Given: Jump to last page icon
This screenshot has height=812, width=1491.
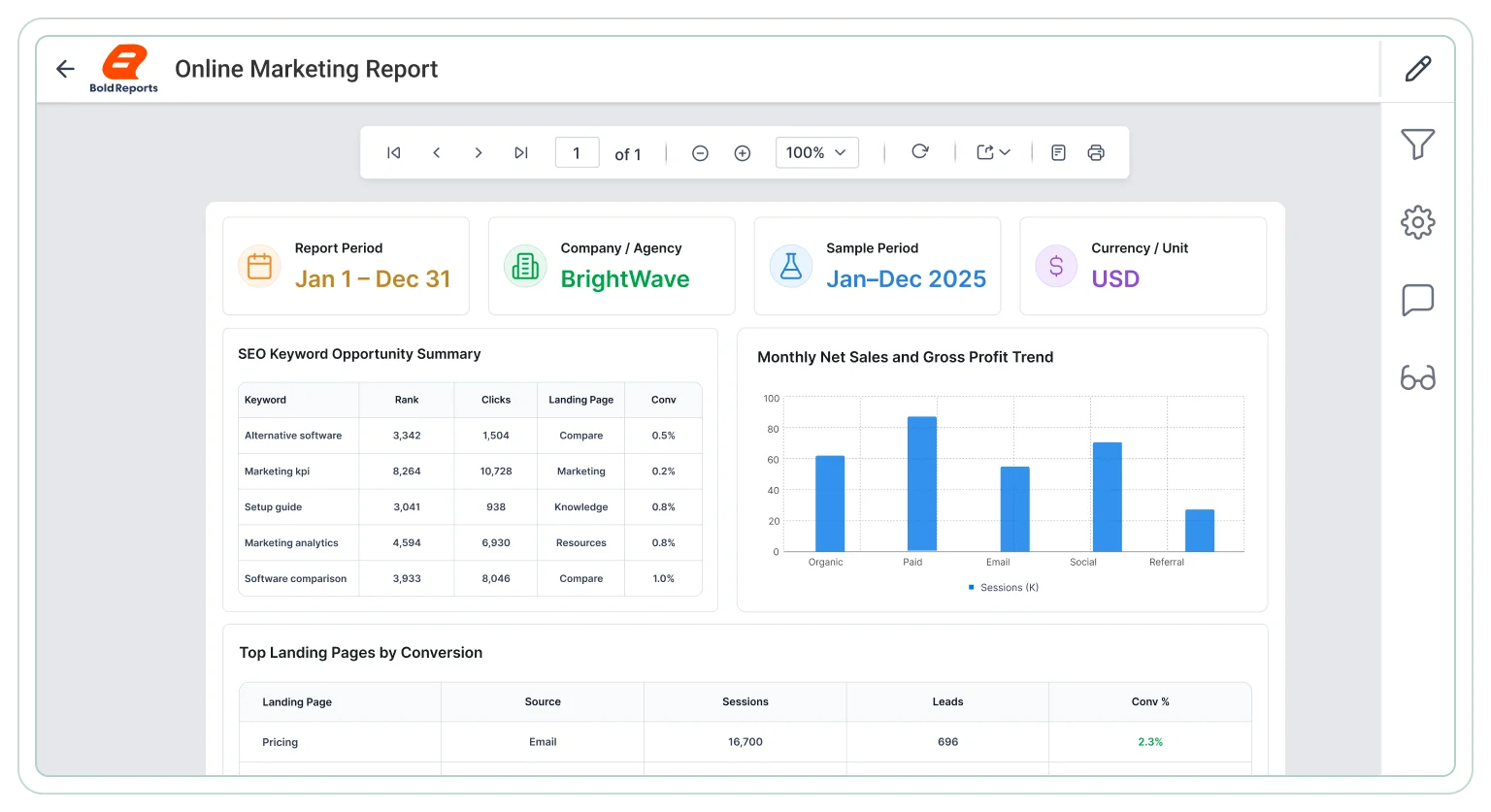Looking at the screenshot, I should pos(521,152).
